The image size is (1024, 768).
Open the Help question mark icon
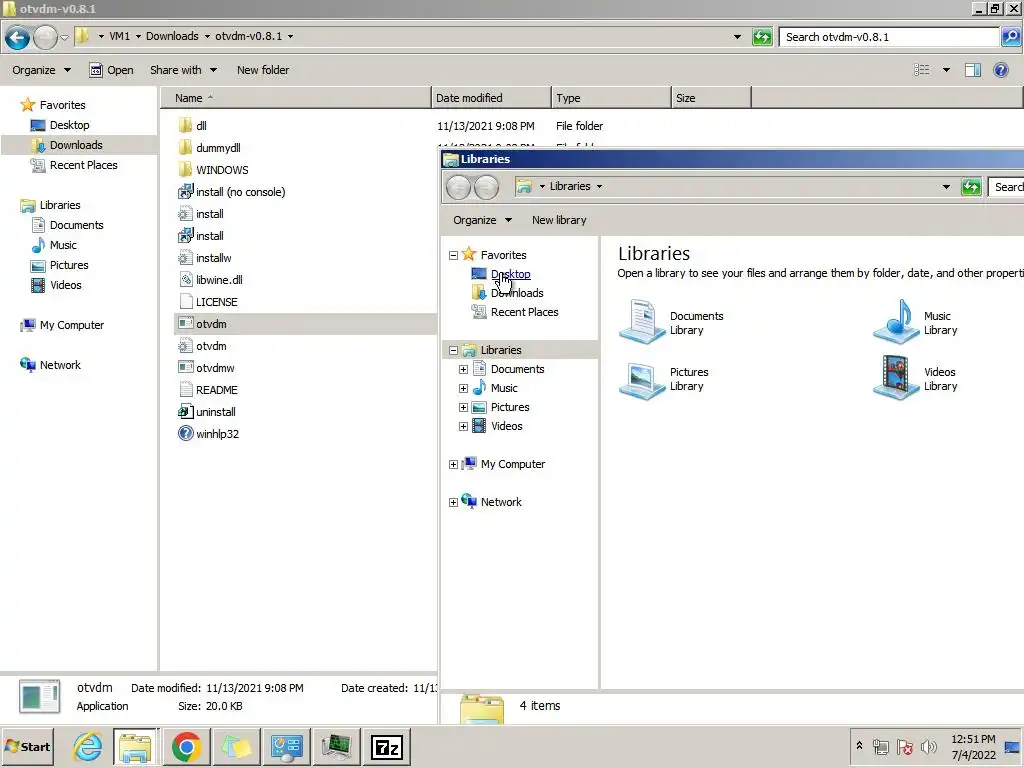tap(1000, 70)
